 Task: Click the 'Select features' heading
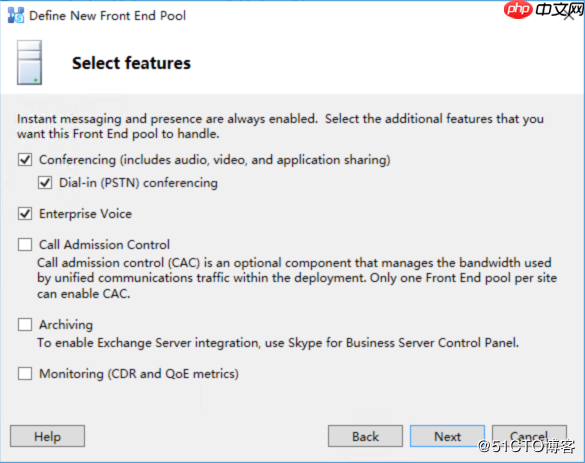[x=131, y=63]
